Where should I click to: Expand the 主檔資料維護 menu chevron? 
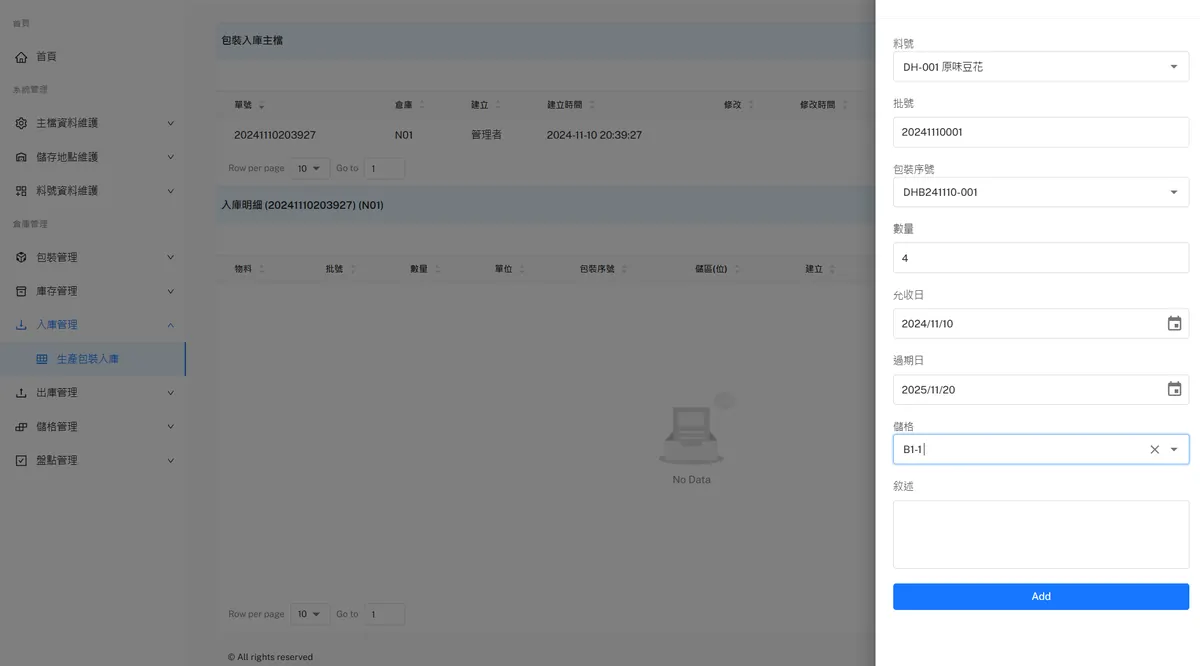pyautogui.click(x=170, y=123)
